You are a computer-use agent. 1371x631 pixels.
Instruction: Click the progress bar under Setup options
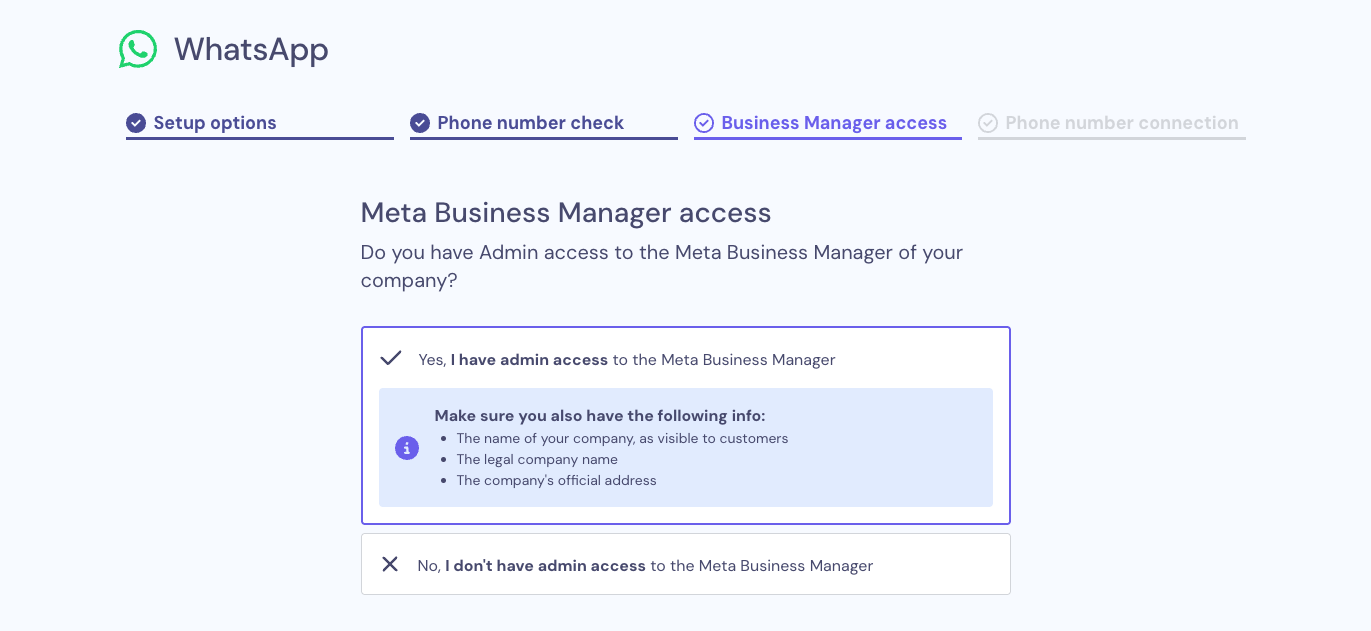[x=260, y=138]
